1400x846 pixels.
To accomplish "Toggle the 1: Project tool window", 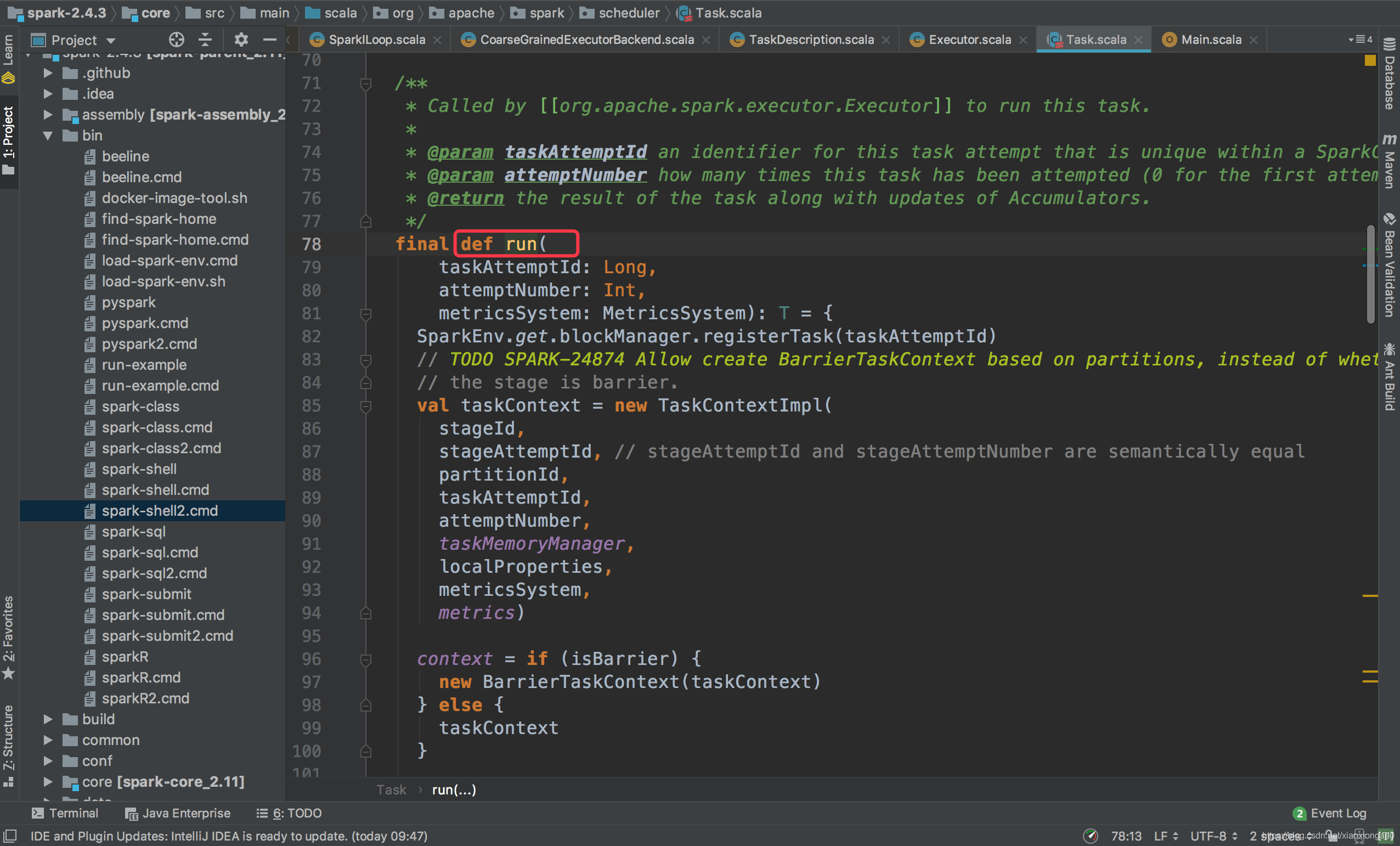I will click(x=9, y=140).
